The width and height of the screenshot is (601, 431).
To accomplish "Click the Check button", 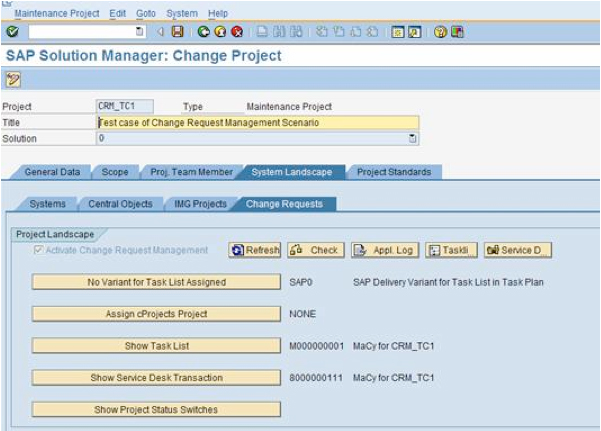I will tap(316, 250).
